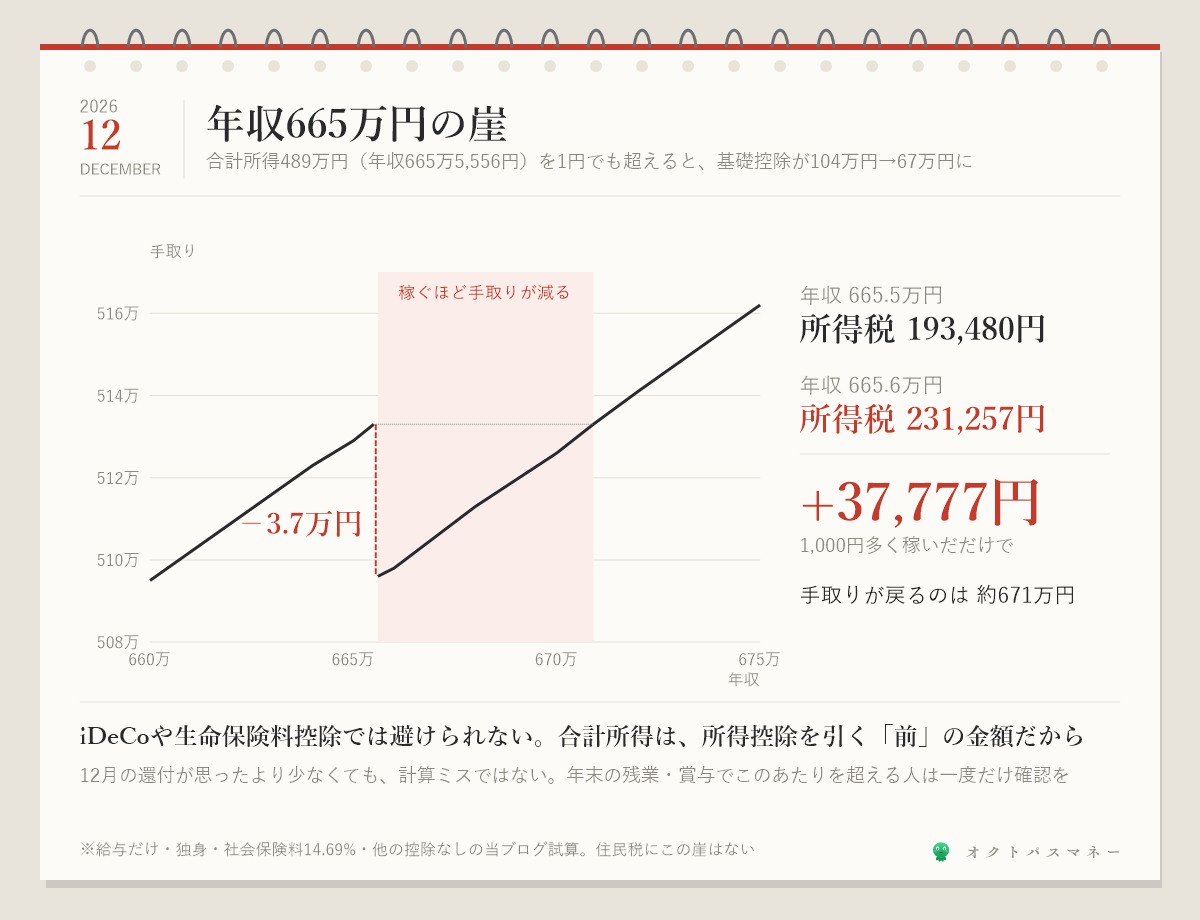Click the footnote starting ※給与だけ

417,849
